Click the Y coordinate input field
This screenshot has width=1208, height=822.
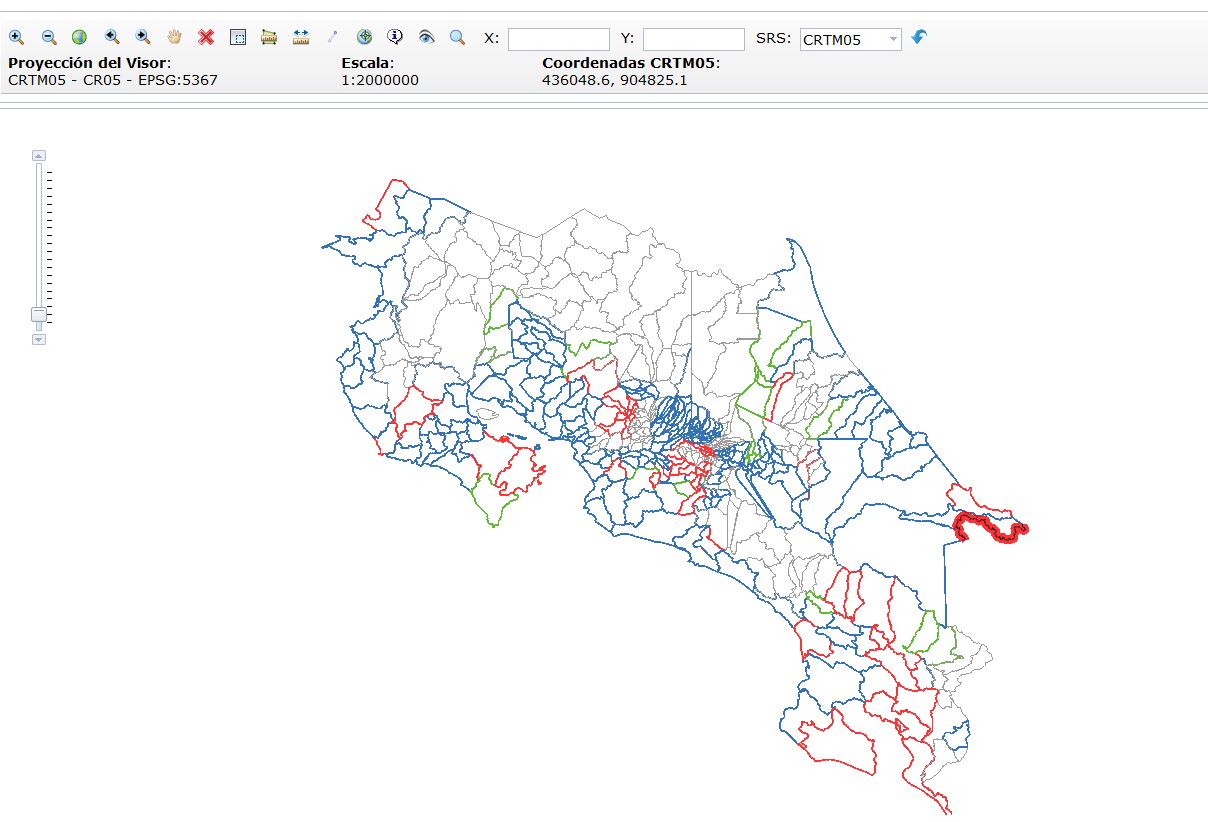pos(693,40)
